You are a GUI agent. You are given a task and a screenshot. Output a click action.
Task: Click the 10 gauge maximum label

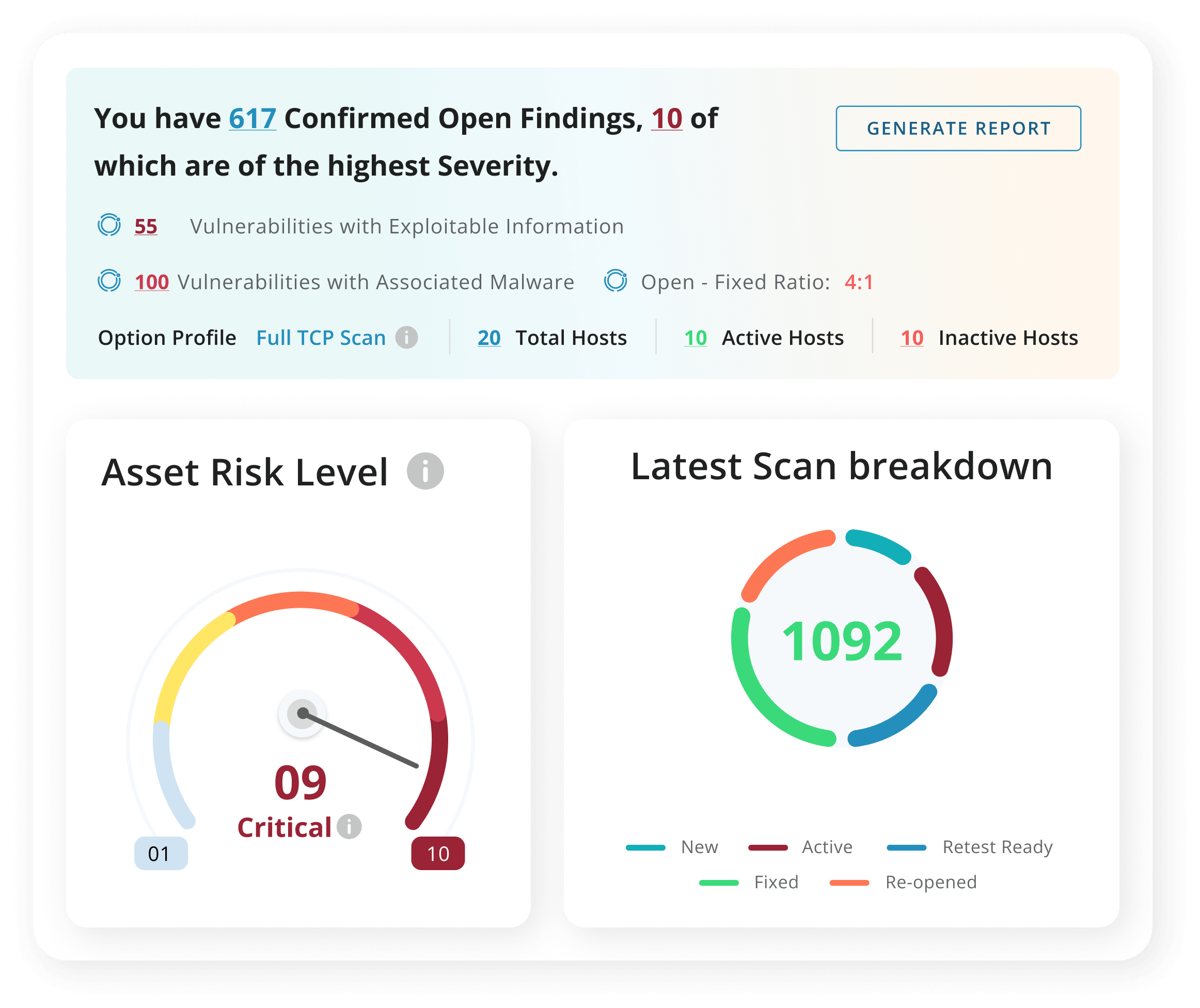[438, 854]
